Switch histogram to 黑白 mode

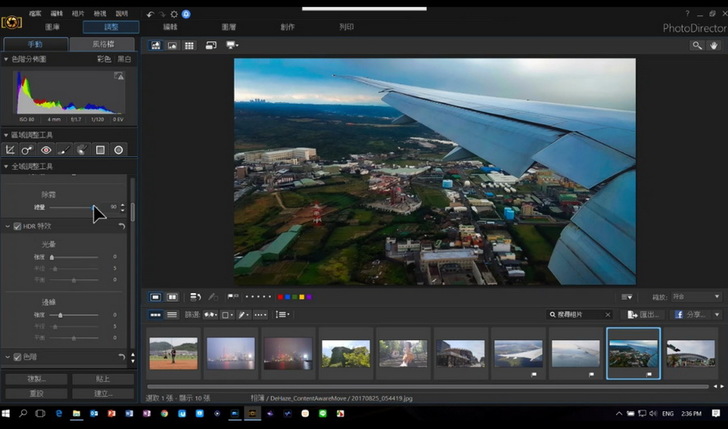point(124,59)
